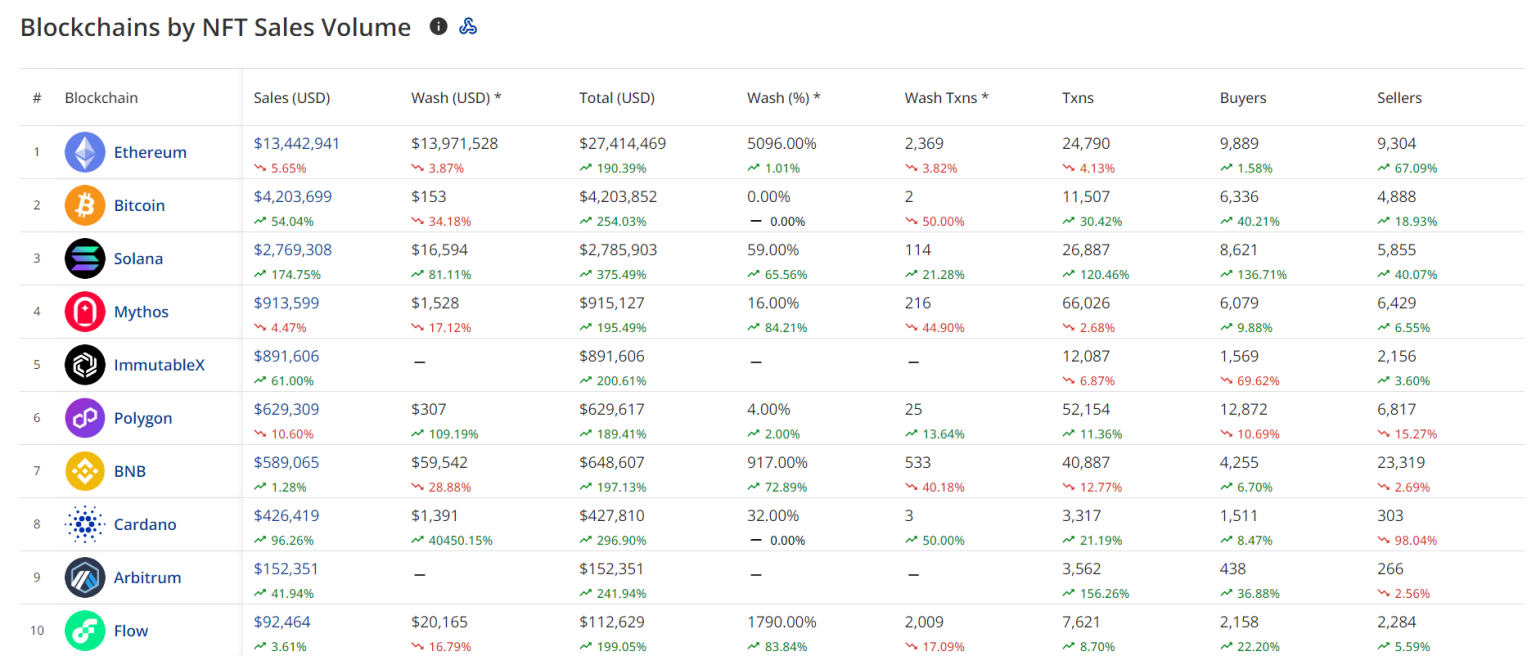This screenshot has height=656, width=1536.
Task: Click the Ethereum logo icon
Action: pos(85,152)
